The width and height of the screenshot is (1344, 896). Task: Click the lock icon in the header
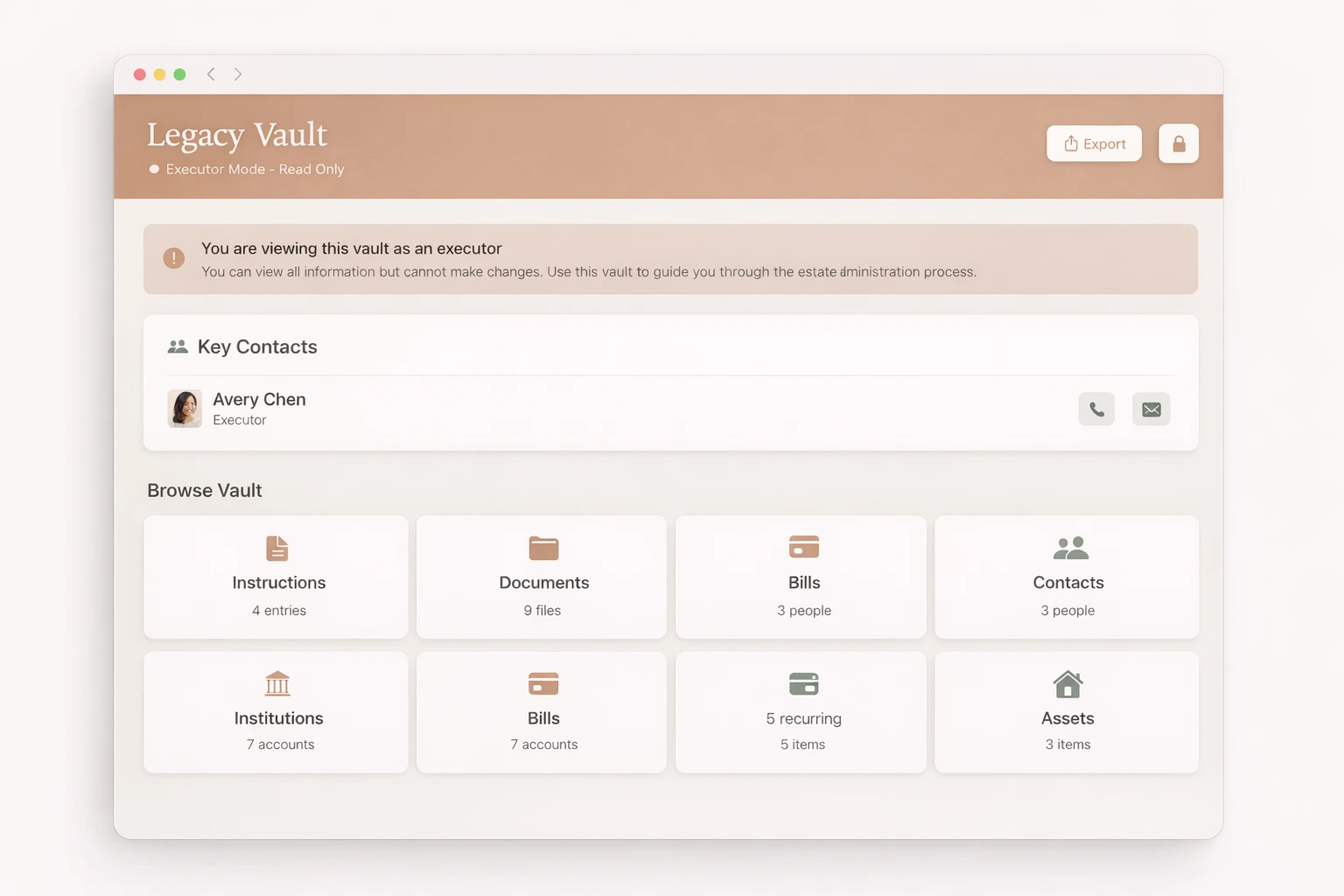pos(1179,143)
